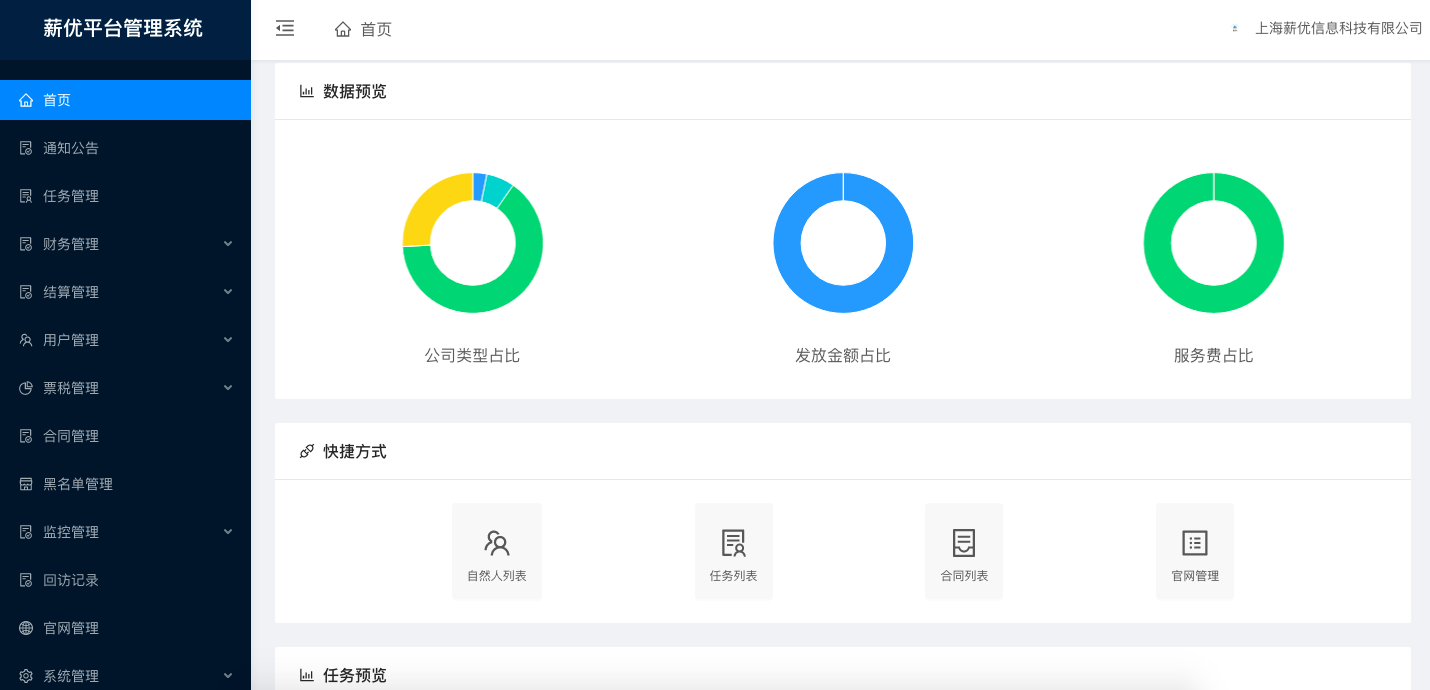Screen dimensions: 1430x690
Task: Click the 上海薪优信息科技有限公司 account name
Action: pos(1338,29)
